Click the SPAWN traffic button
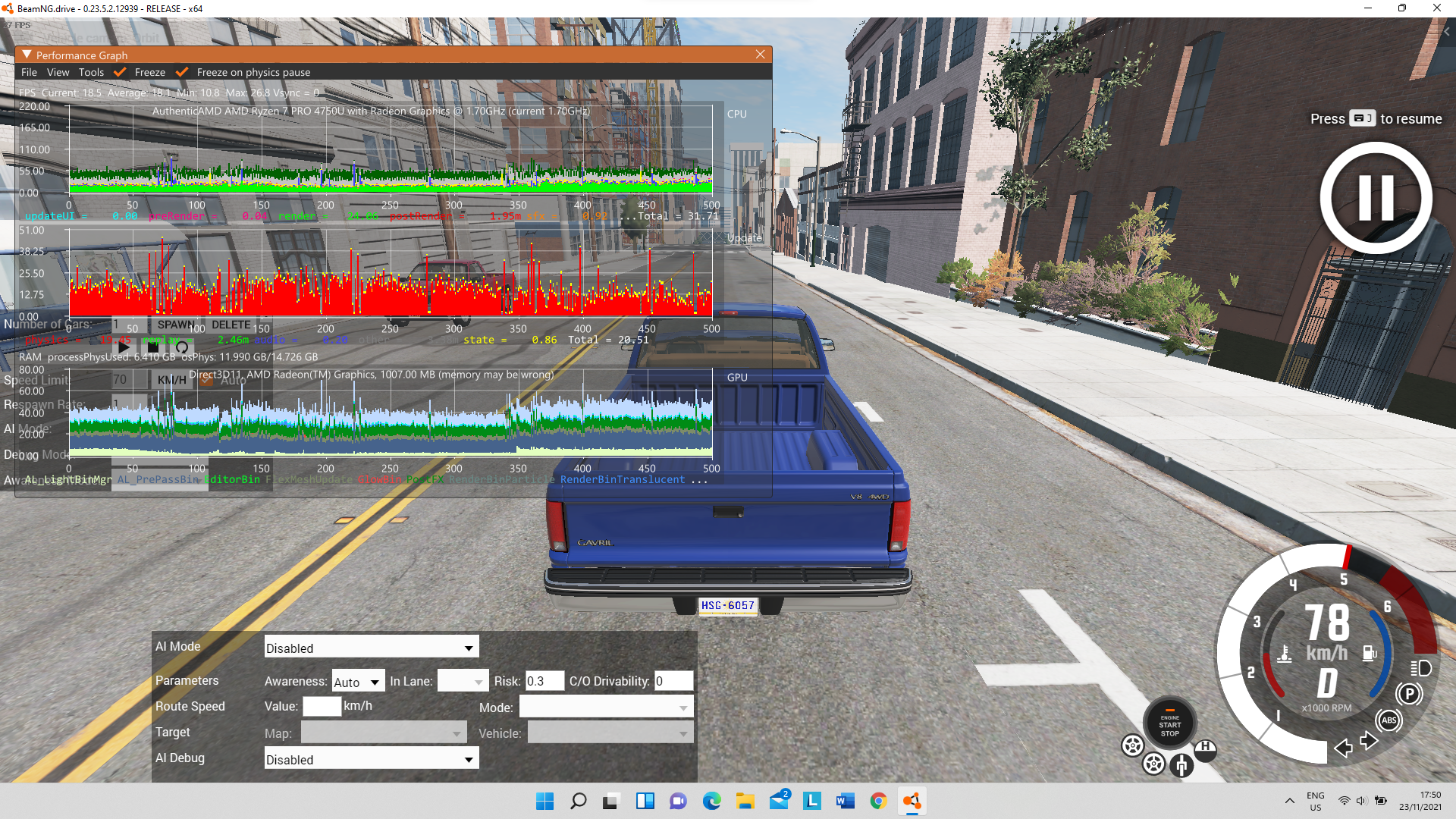Viewport: 1456px width, 819px height. point(175,325)
